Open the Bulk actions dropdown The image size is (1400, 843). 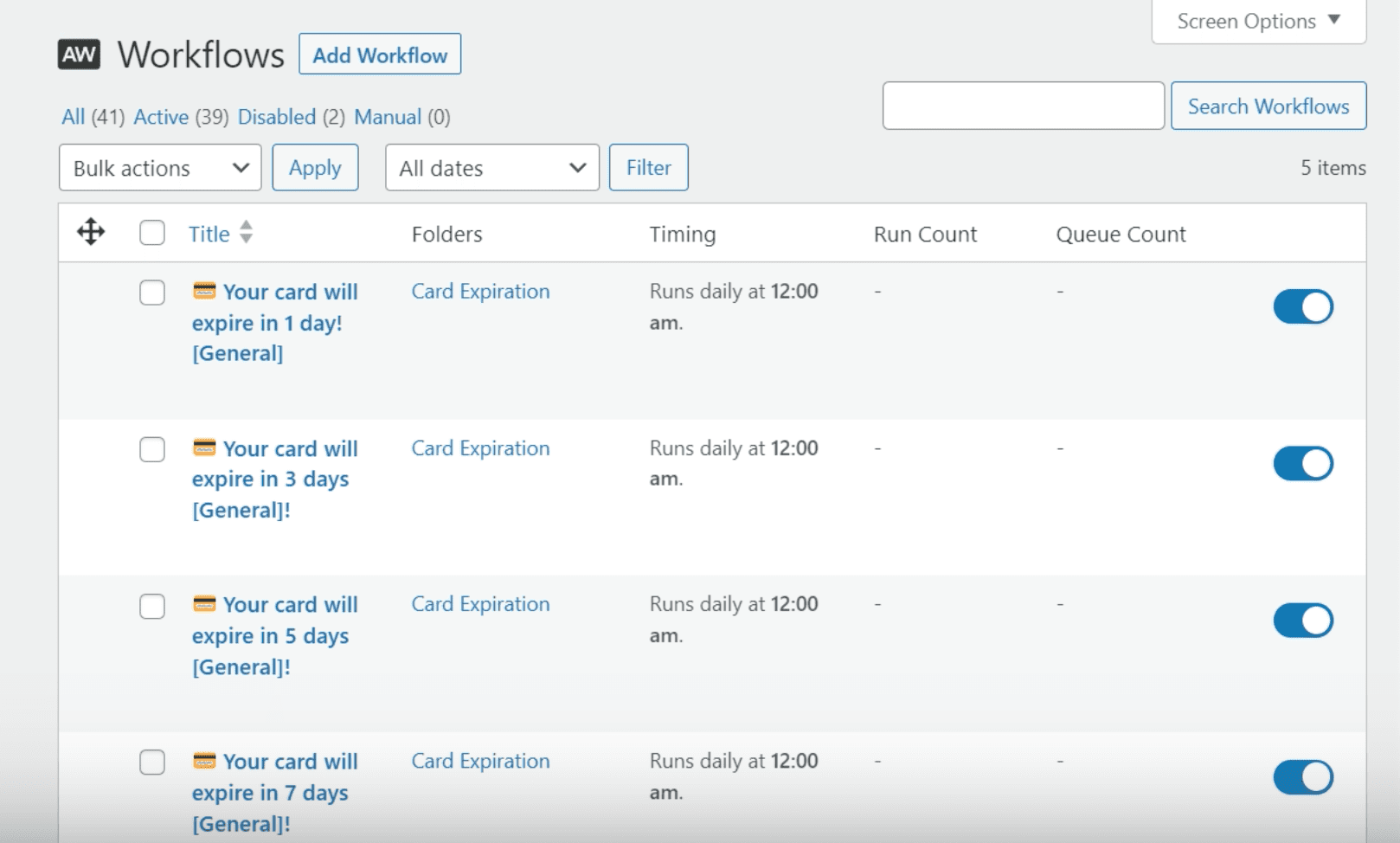click(x=160, y=168)
